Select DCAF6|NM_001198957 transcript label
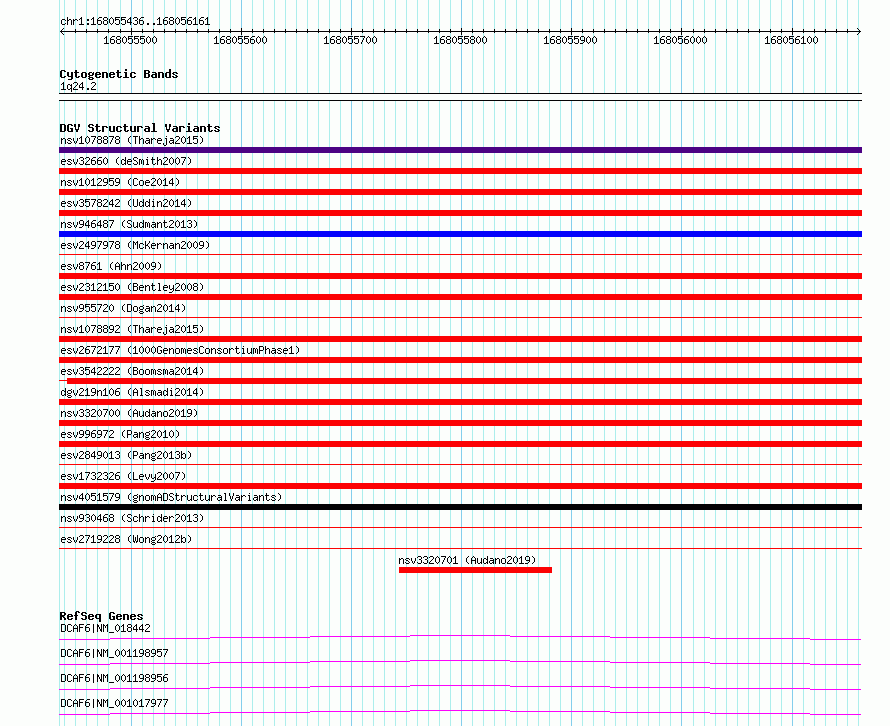The image size is (890, 726). coord(114,653)
